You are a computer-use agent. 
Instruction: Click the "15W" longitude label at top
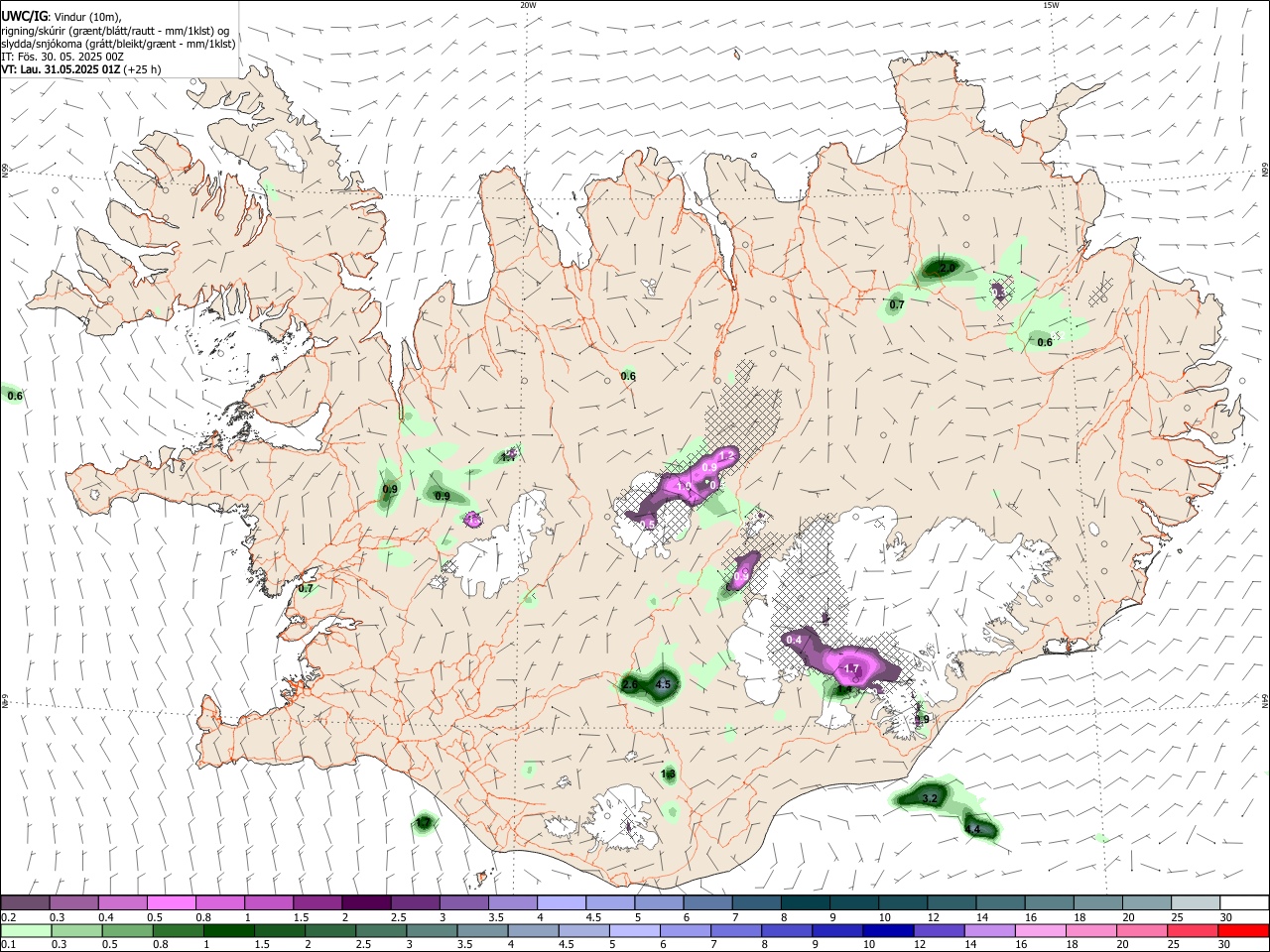(1051, 5)
